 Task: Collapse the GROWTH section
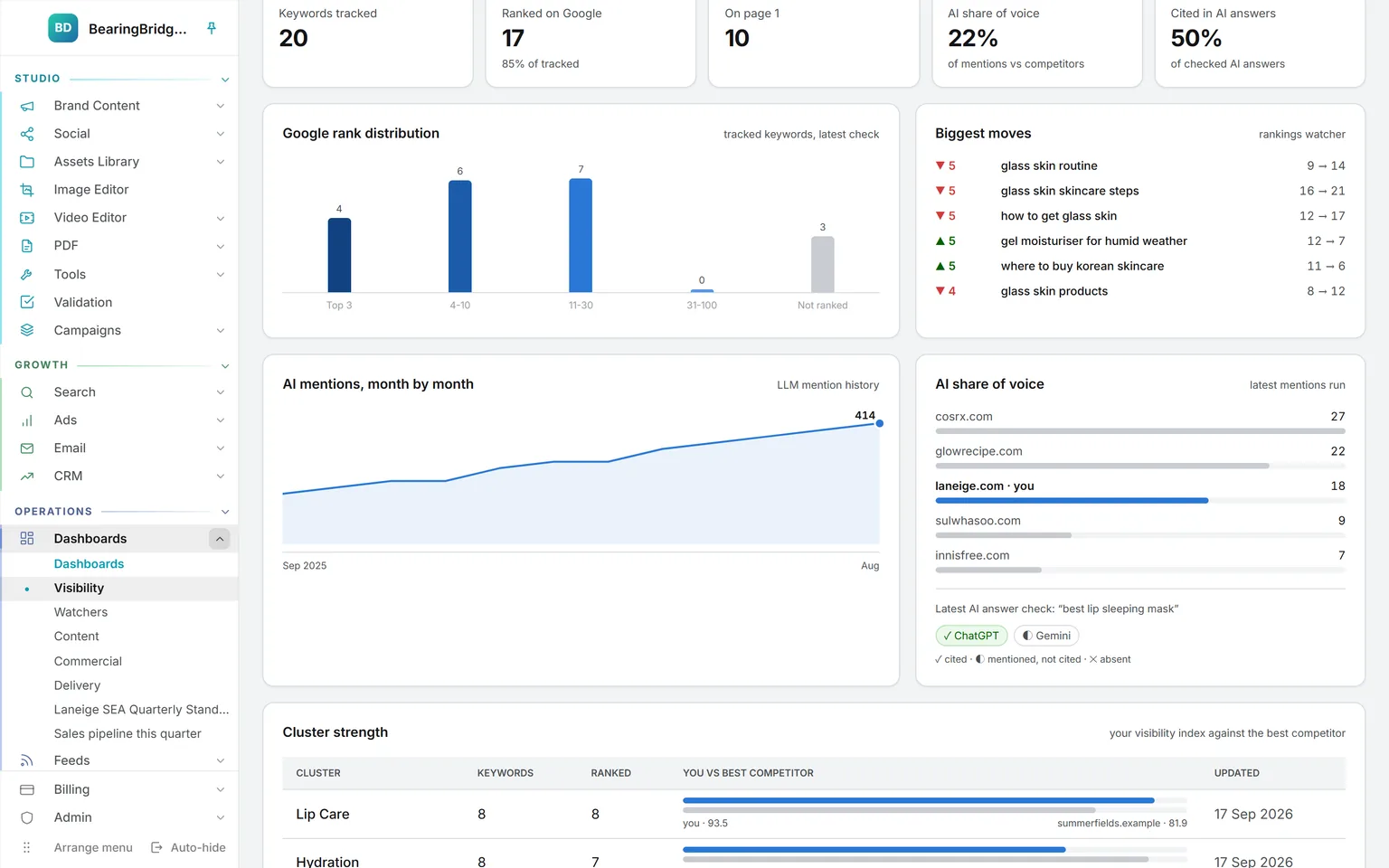225,365
